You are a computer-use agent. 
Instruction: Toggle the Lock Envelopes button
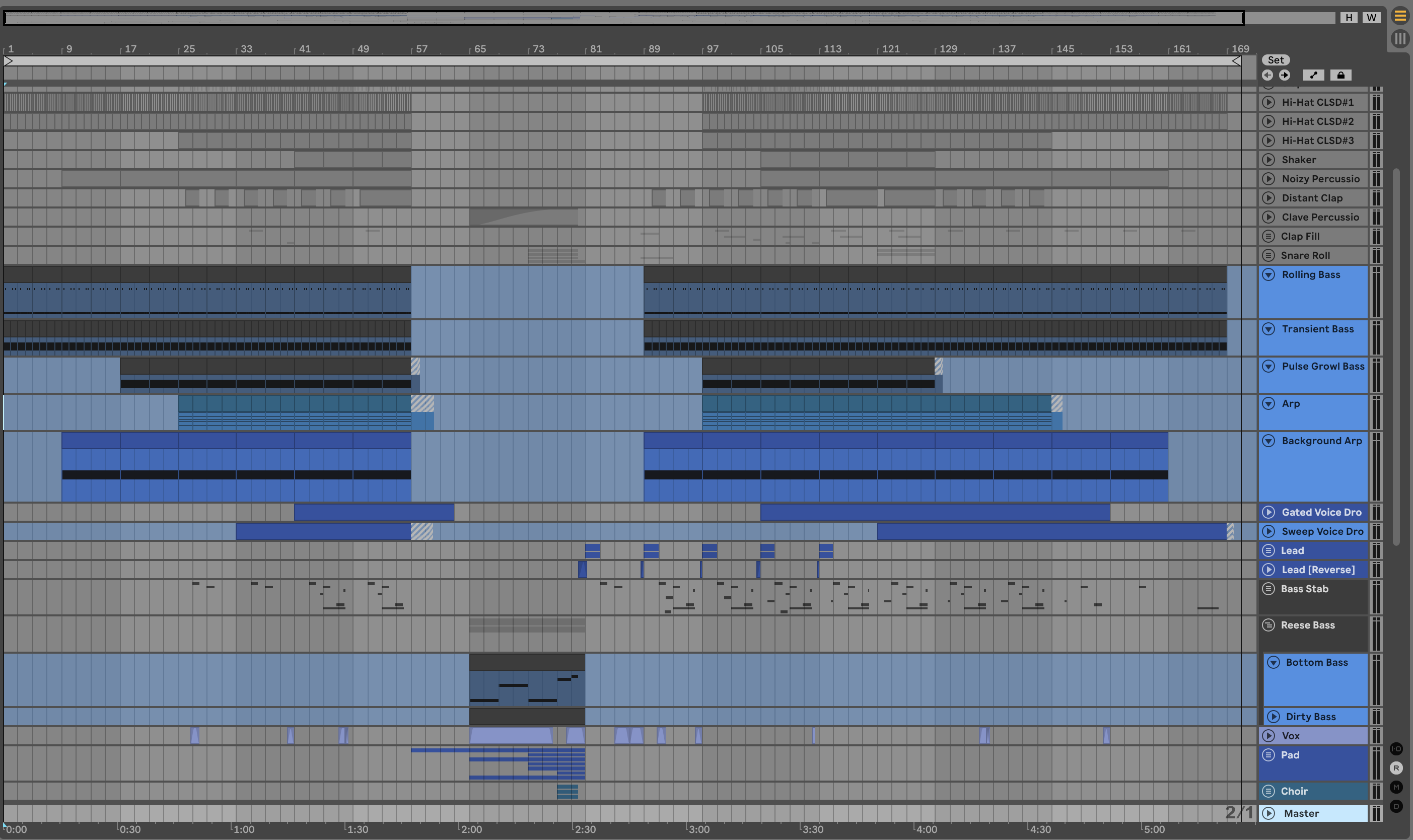1340,75
